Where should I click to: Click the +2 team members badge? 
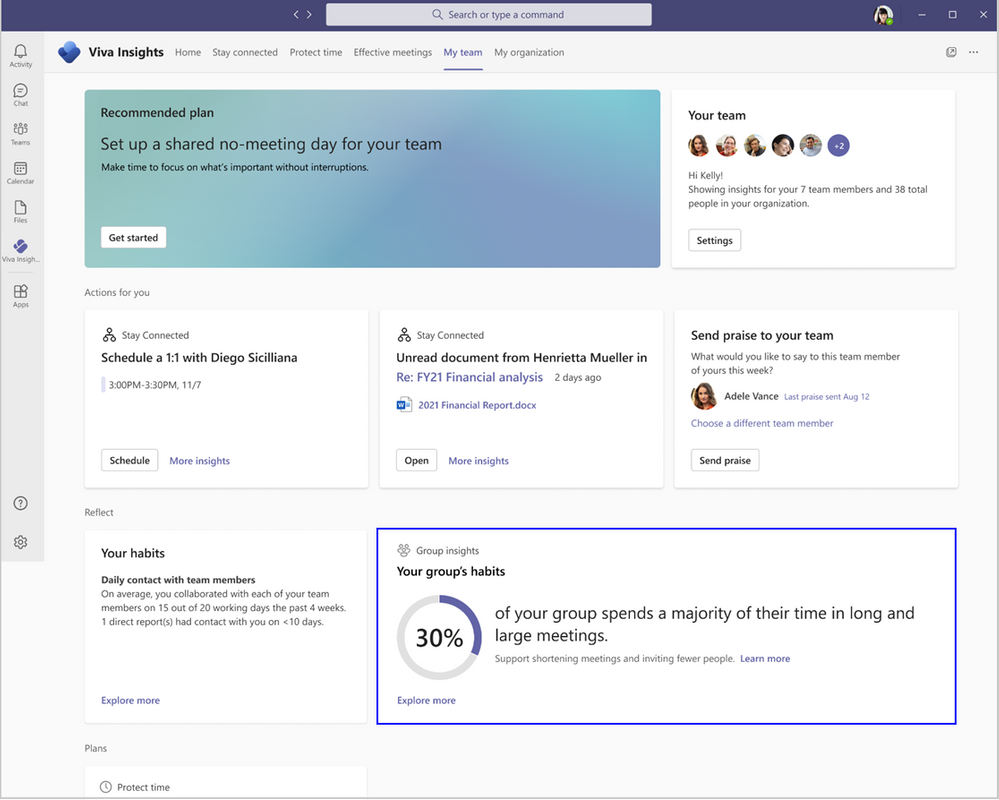click(x=838, y=145)
